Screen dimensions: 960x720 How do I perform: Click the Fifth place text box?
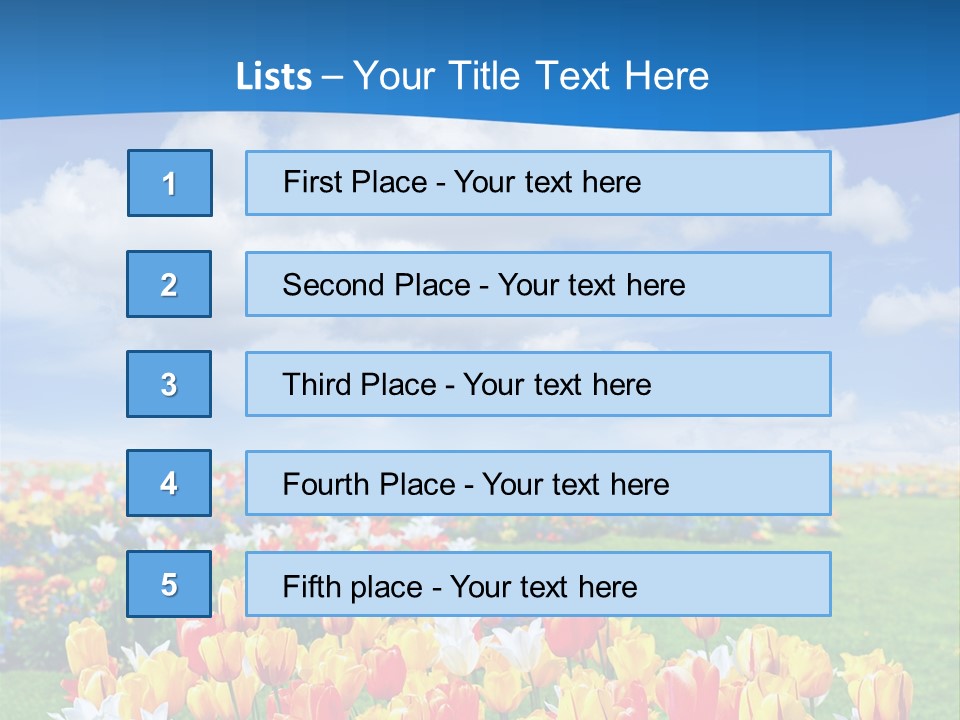pos(538,585)
